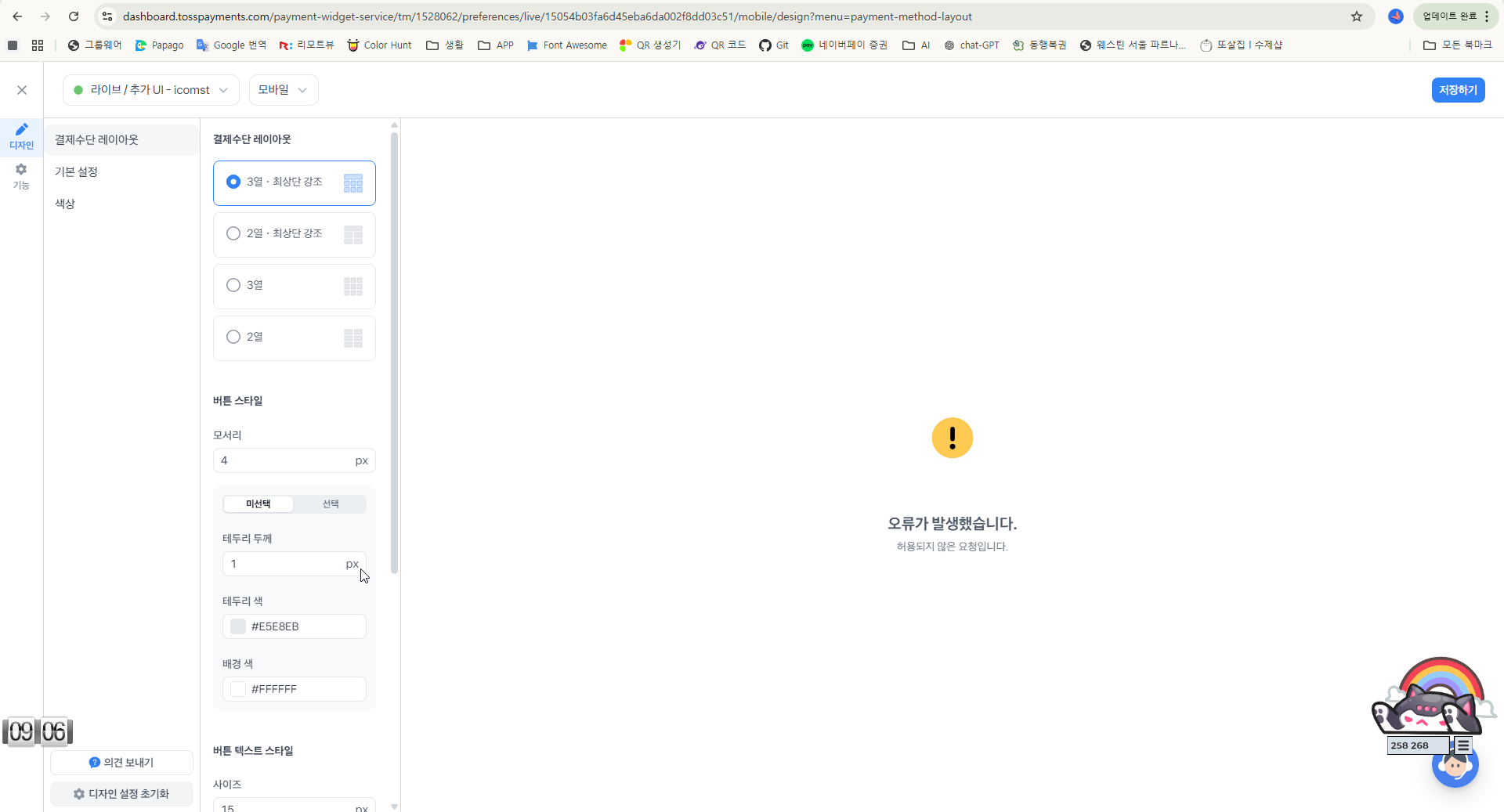Open Google 번역 bookmark
The image size is (1504, 812).
[x=232, y=45]
